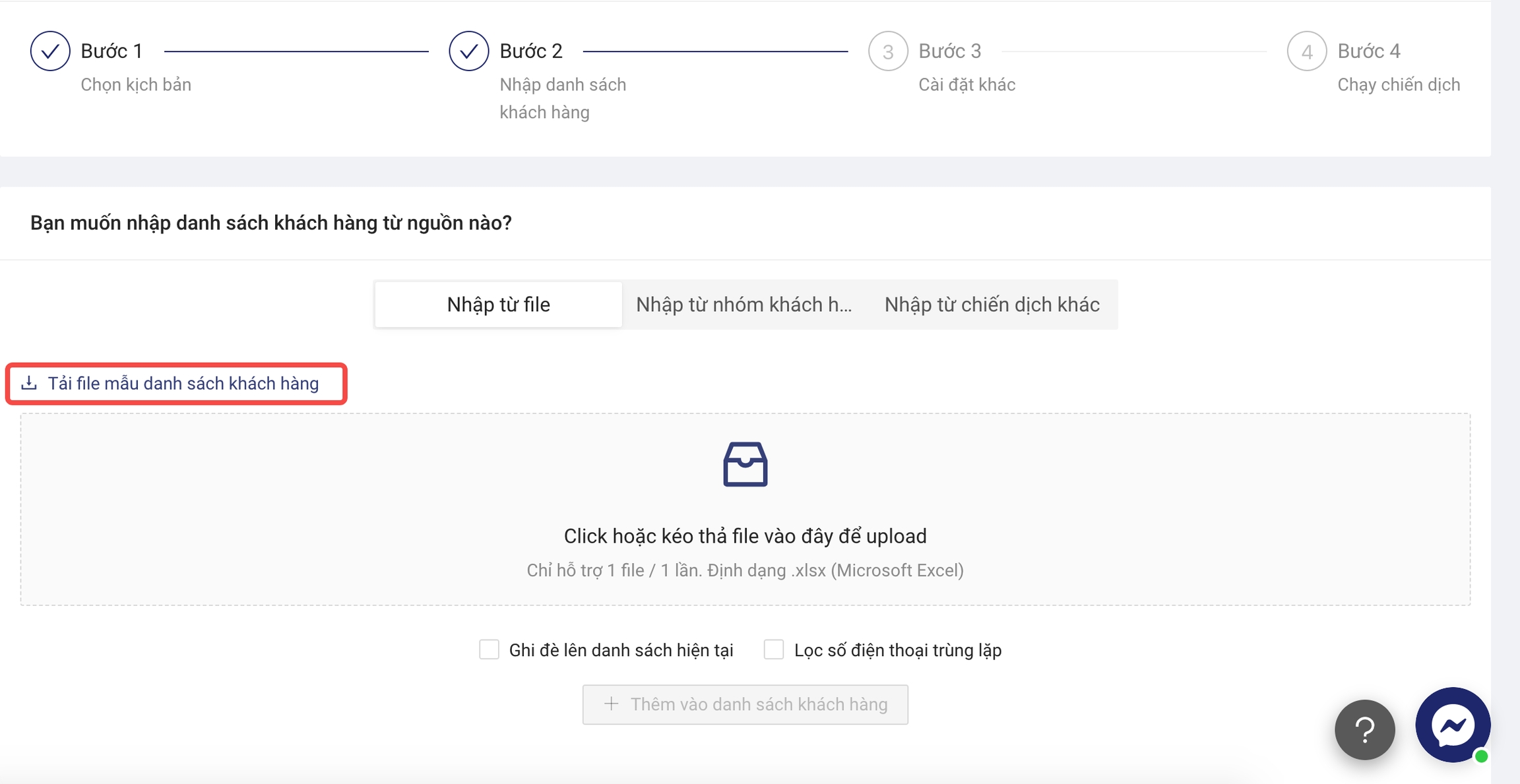Viewport: 1520px width, 784px height.
Task: Download Tải file mẫu danh sách khách hàng
Action: click(183, 383)
